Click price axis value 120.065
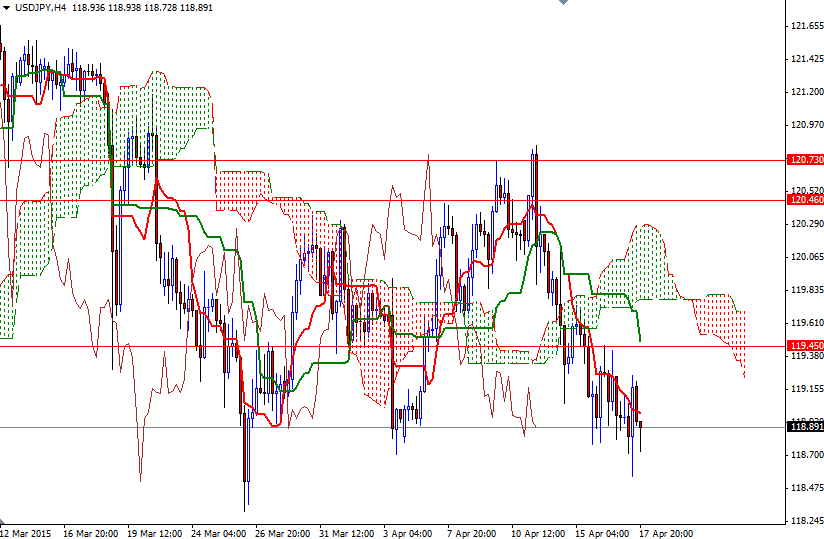 click(807, 257)
